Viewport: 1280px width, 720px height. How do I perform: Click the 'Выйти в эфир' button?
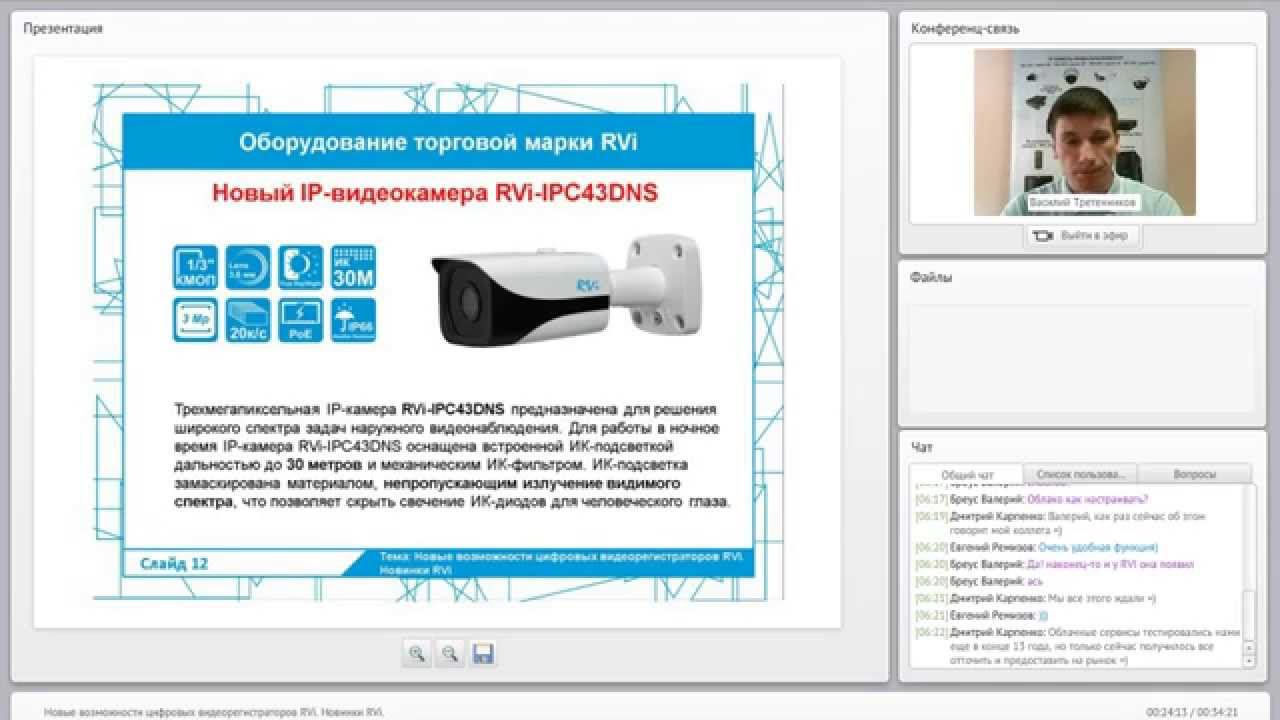coord(1082,236)
